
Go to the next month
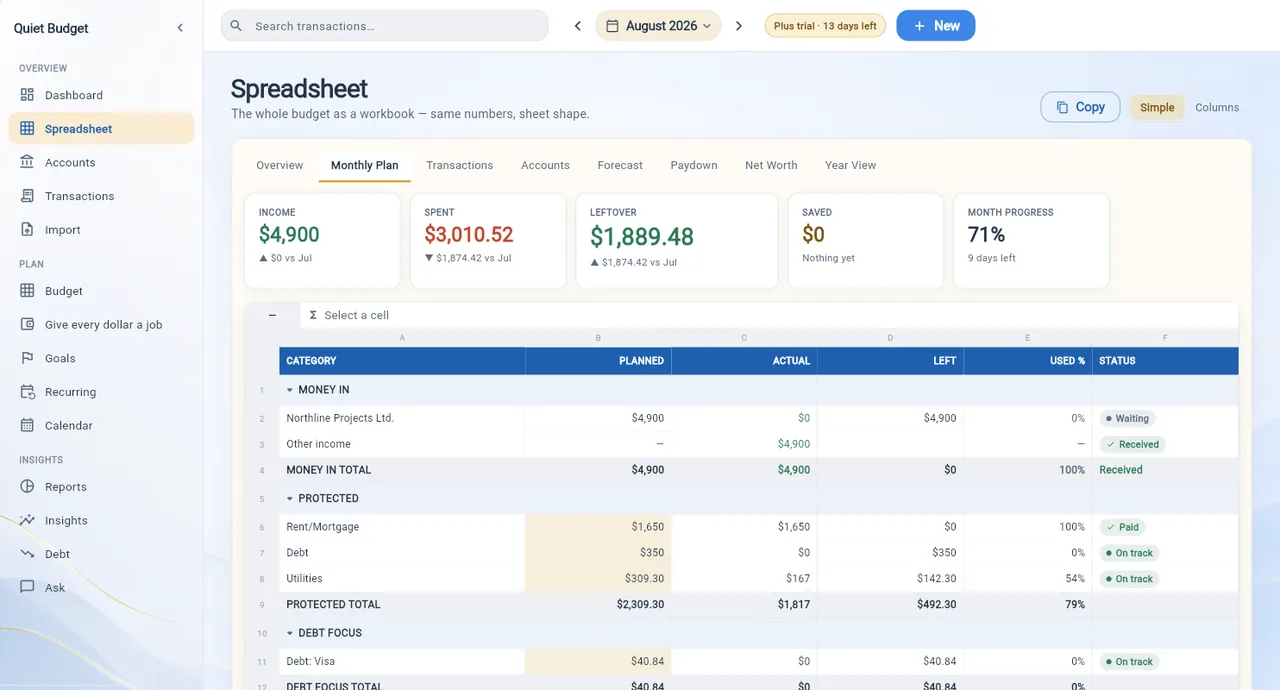point(739,26)
